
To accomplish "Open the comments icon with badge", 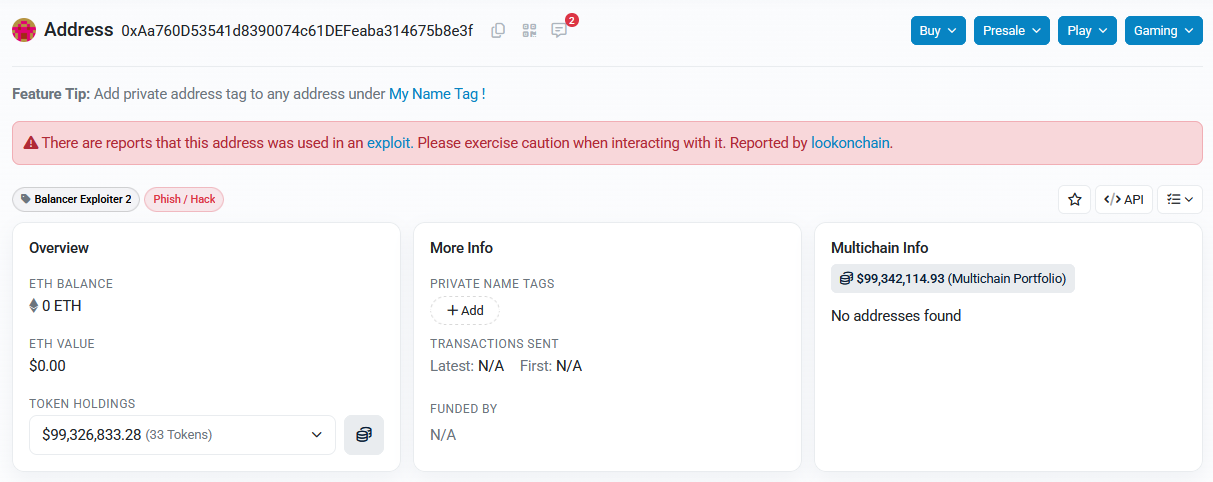I will click(559, 30).
